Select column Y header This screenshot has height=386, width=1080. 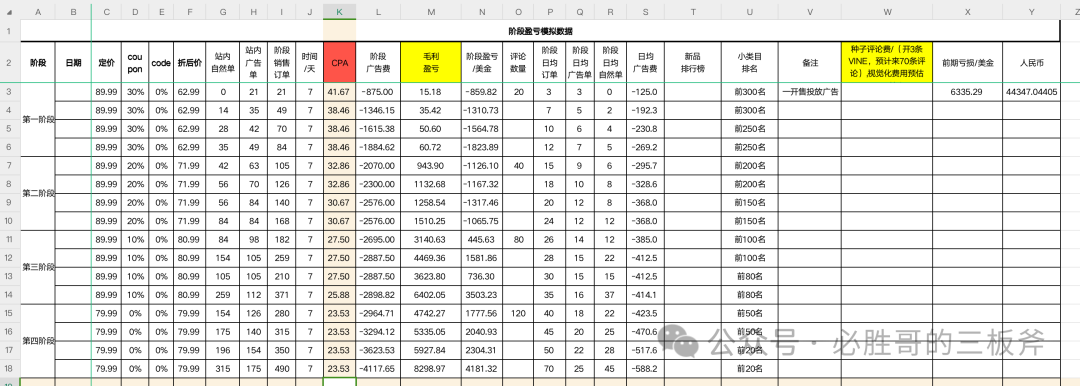1031,12
